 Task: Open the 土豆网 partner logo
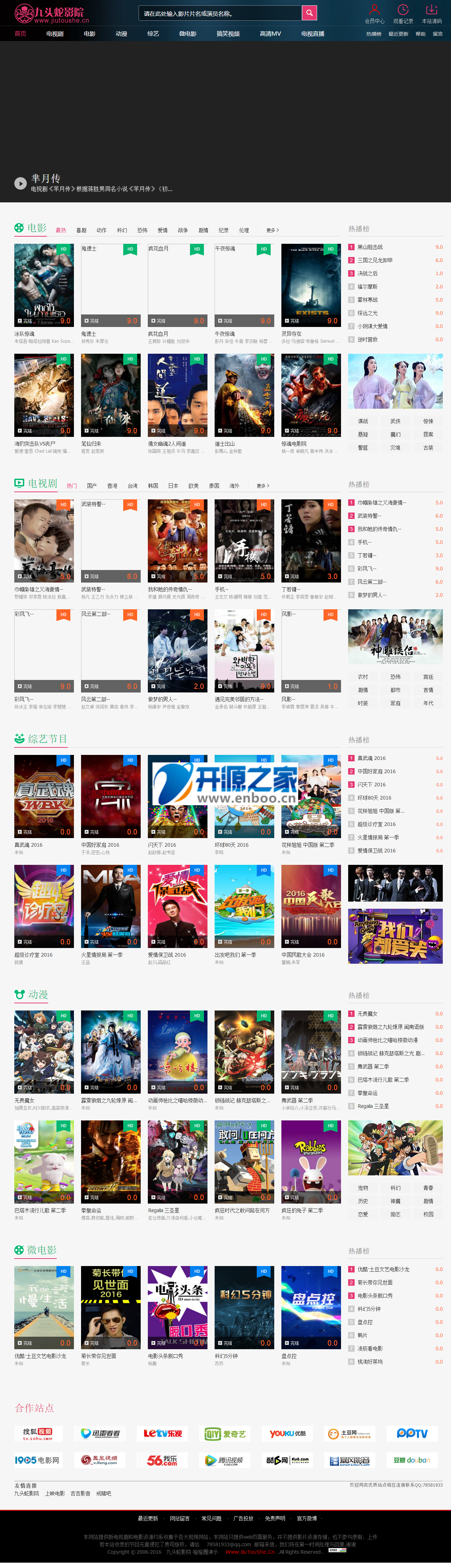coord(350,1433)
